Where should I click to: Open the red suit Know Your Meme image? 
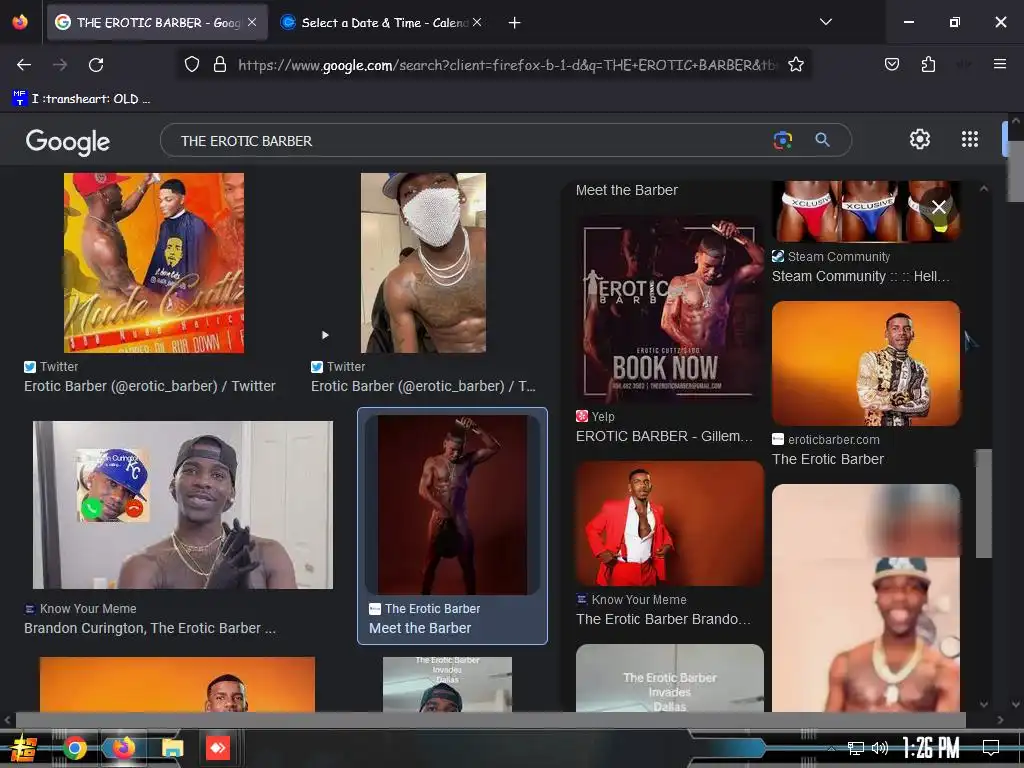click(x=669, y=524)
